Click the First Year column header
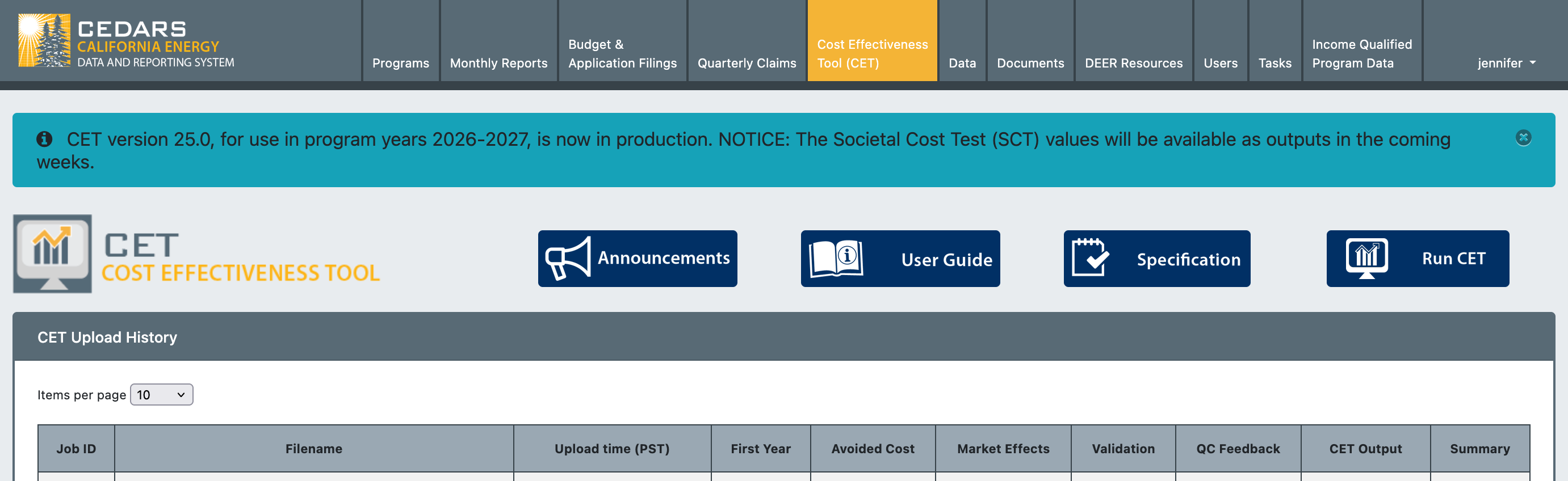The width and height of the screenshot is (1568, 481). point(760,449)
